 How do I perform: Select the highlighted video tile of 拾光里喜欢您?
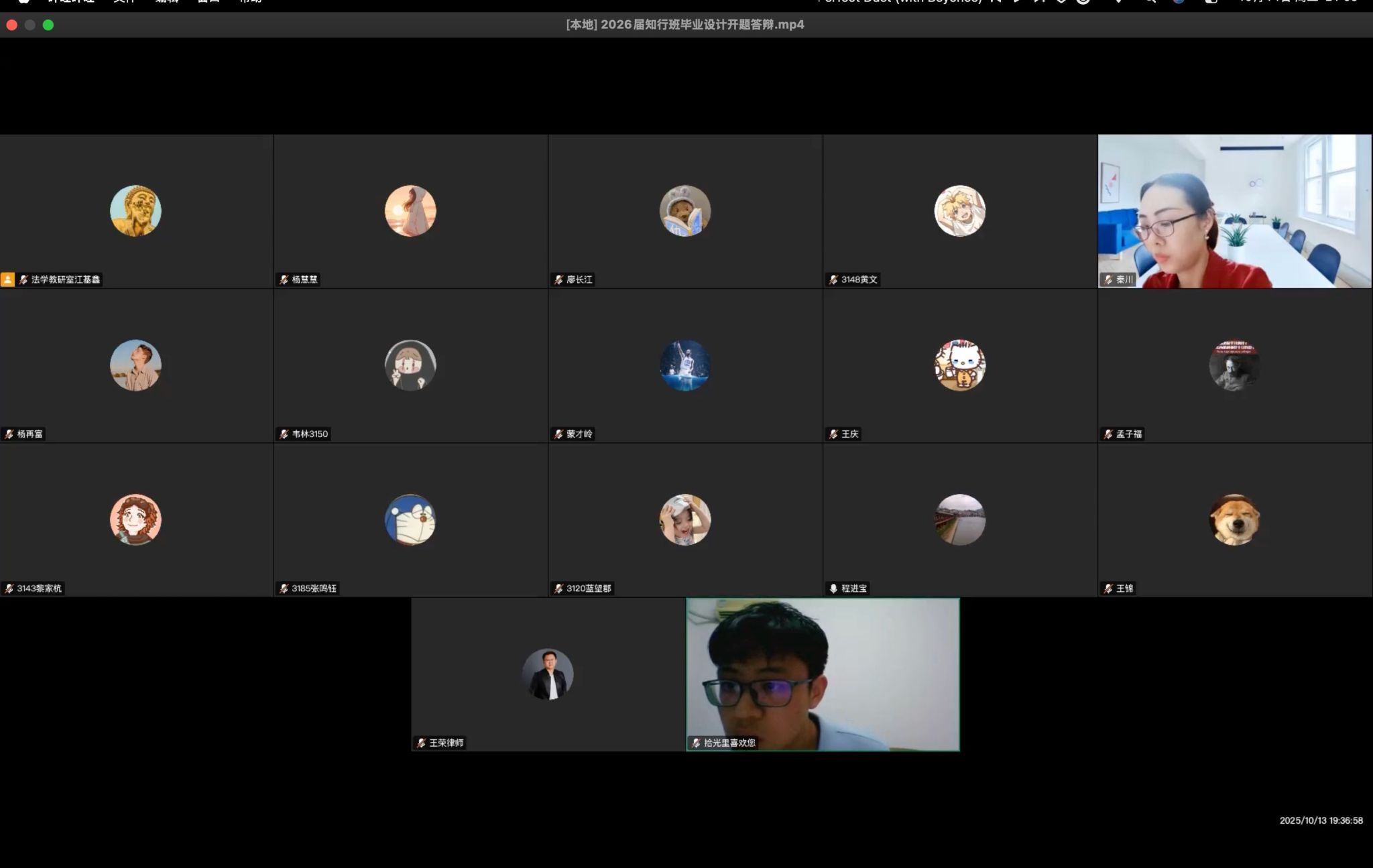(x=823, y=674)
